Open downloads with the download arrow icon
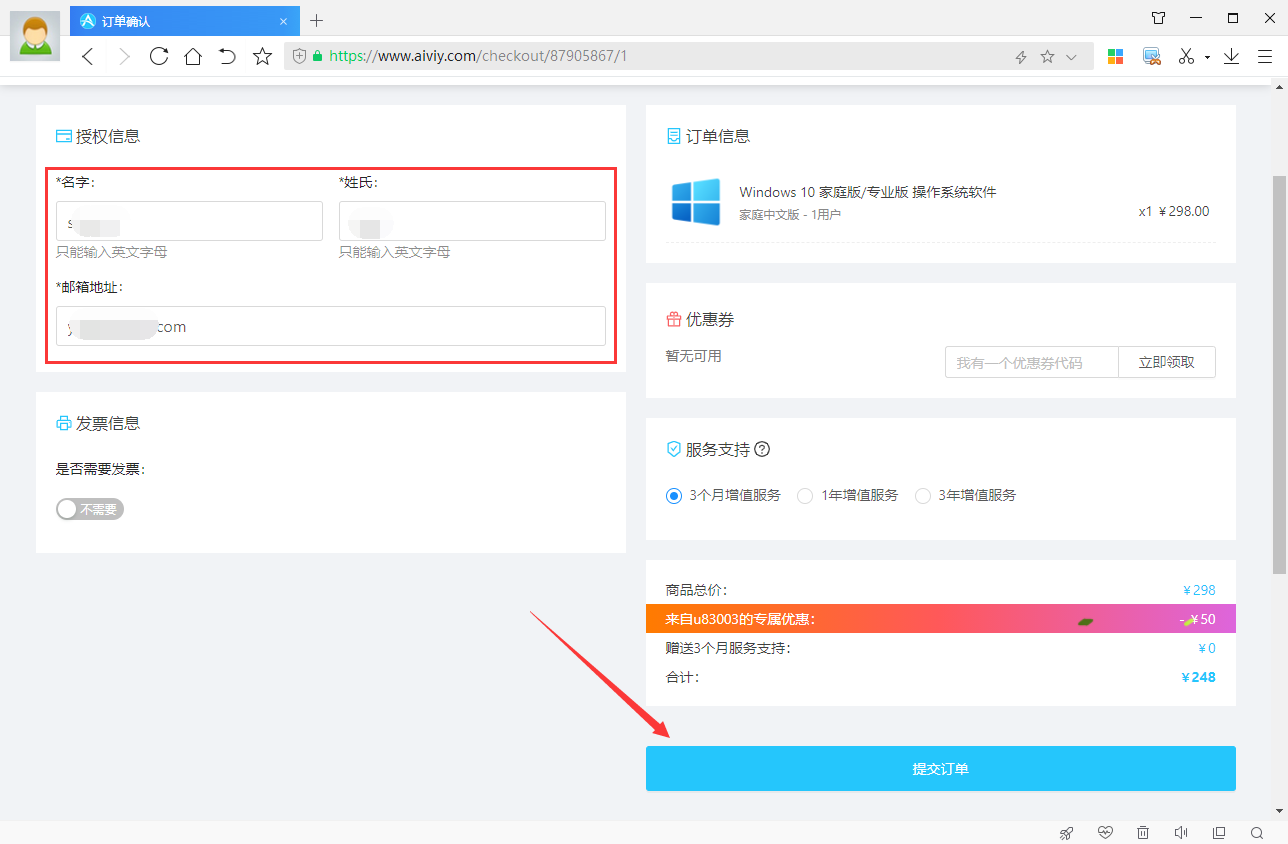Screen dimensions: 1288x844 coord(1232,57)
